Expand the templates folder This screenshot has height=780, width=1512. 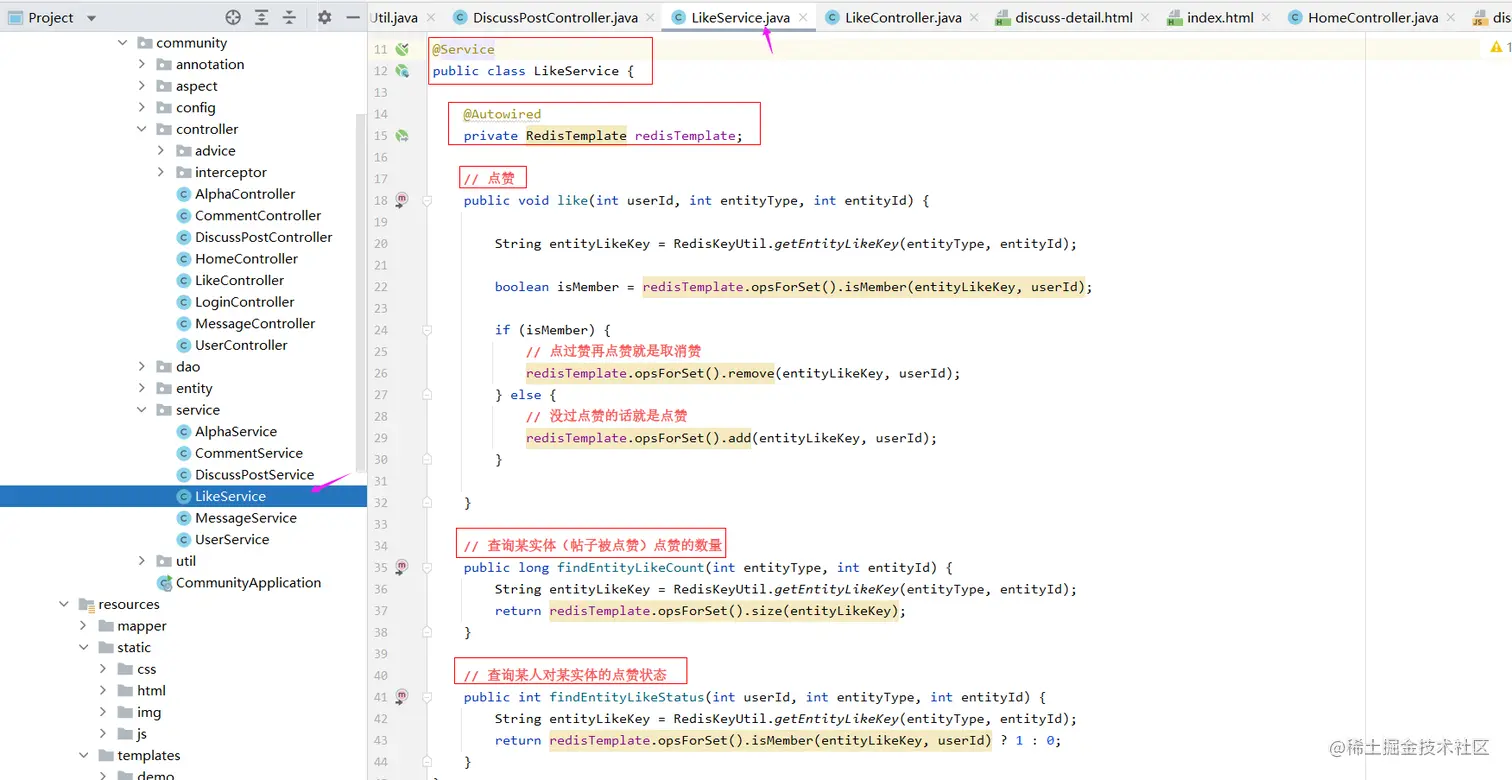click(x=83, y=756)
